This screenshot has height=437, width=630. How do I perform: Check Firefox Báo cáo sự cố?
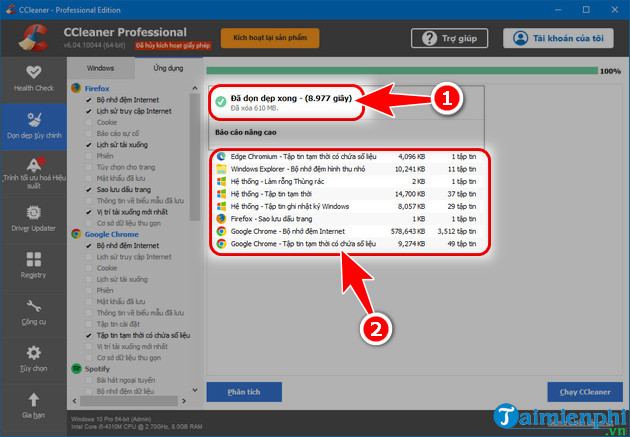click(89, 133)
